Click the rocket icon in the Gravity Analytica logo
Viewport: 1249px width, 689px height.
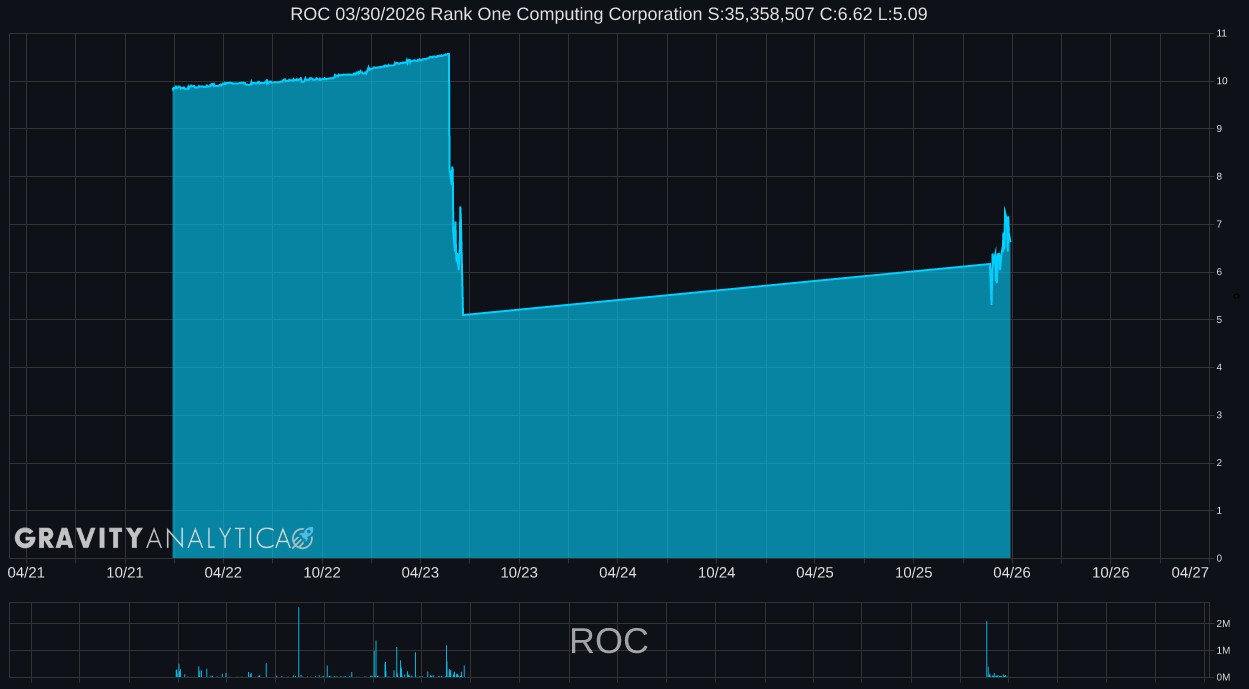coord(302,539)
